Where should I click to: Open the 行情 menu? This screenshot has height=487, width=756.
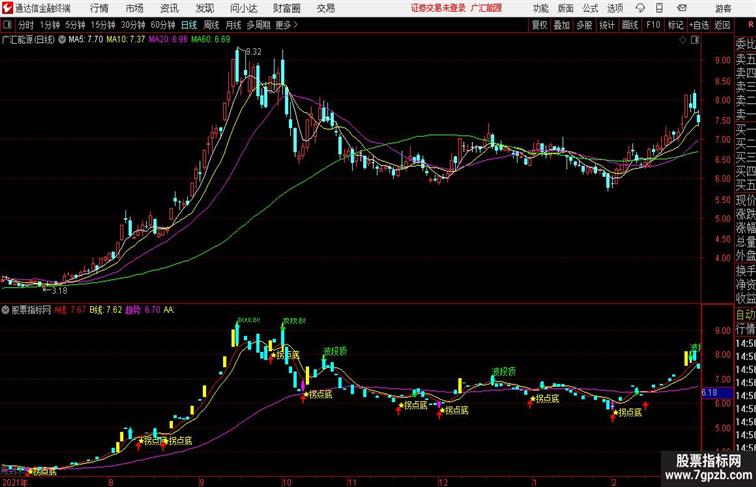point(99,8)
